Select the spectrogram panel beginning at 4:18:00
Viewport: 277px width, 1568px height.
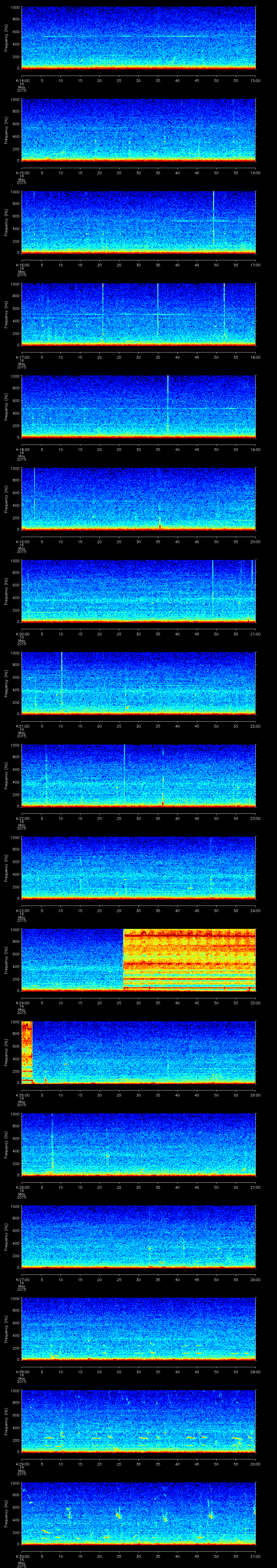point(138,407)
